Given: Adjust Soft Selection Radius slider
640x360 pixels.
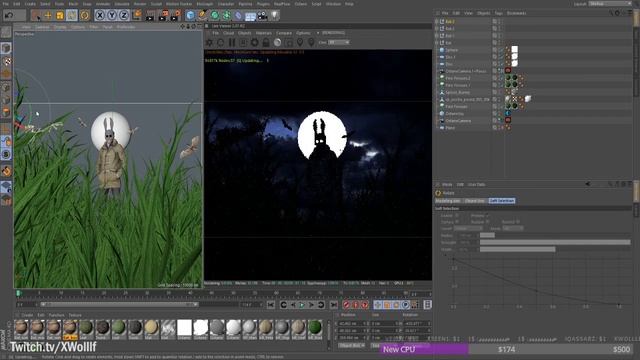Looking at the screenshot, I should coord(555,236).
